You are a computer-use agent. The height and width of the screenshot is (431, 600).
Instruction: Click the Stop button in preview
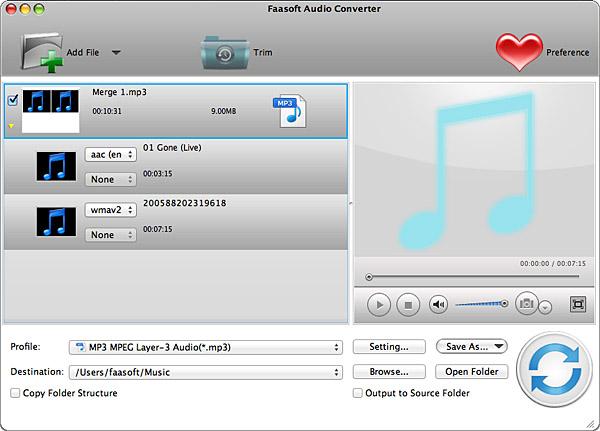(408, 305)
